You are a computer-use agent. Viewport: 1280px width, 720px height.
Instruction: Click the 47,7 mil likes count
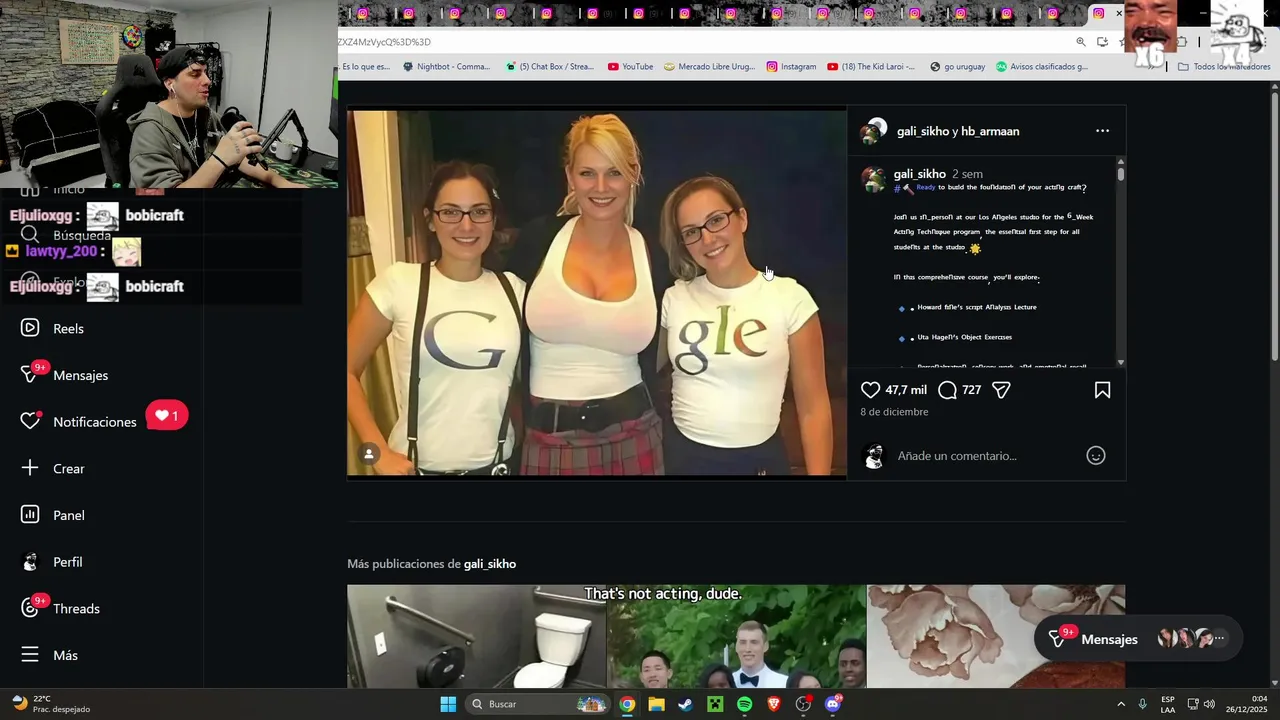coord(906,390)
